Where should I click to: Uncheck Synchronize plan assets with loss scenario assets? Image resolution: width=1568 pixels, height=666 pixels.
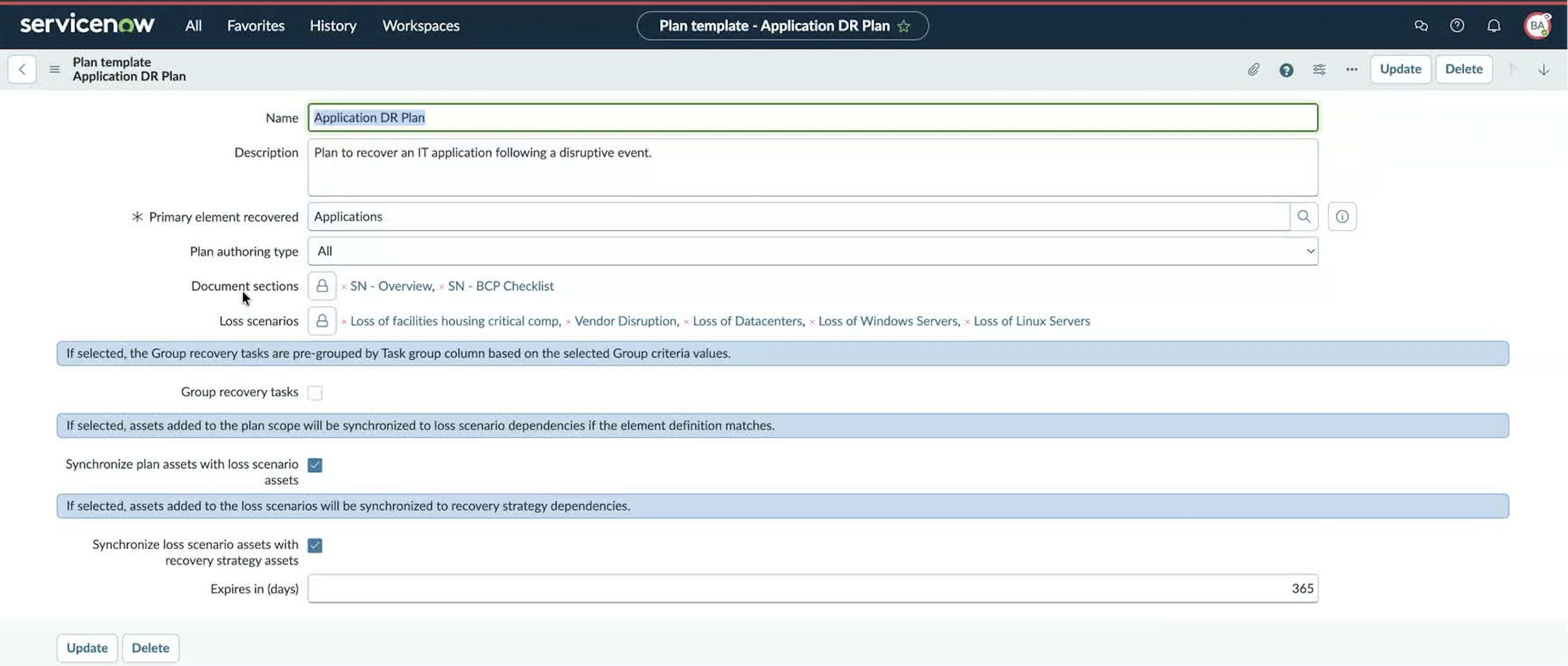click(315, 465)
